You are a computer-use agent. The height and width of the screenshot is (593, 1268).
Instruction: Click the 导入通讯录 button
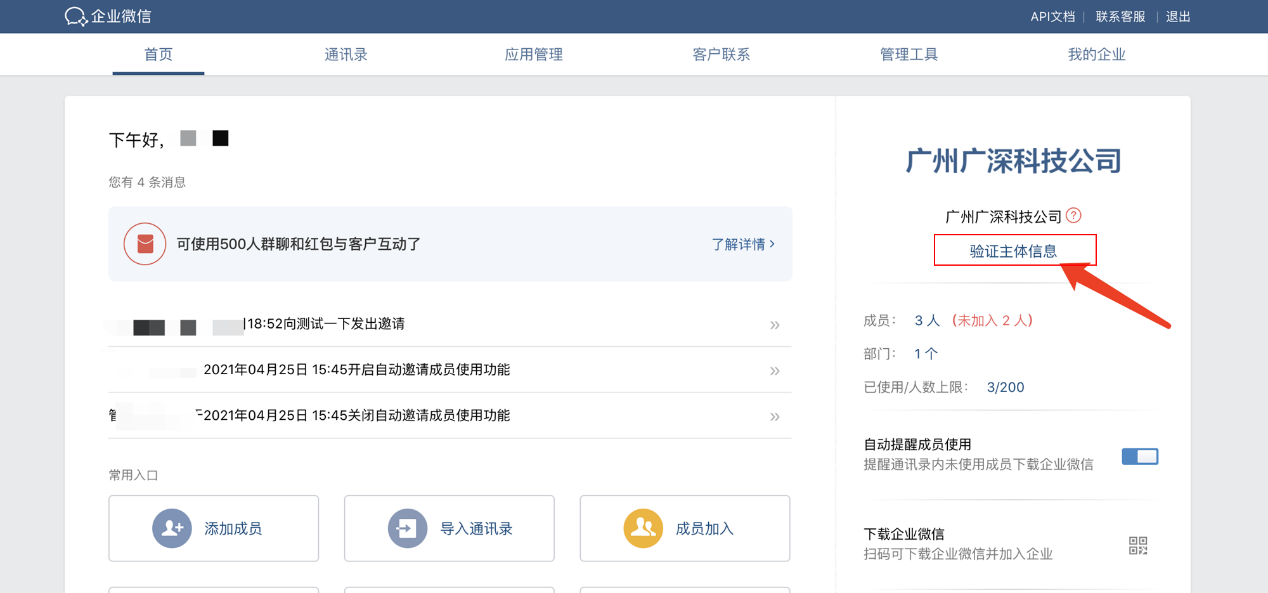click(x=449, y=528)
